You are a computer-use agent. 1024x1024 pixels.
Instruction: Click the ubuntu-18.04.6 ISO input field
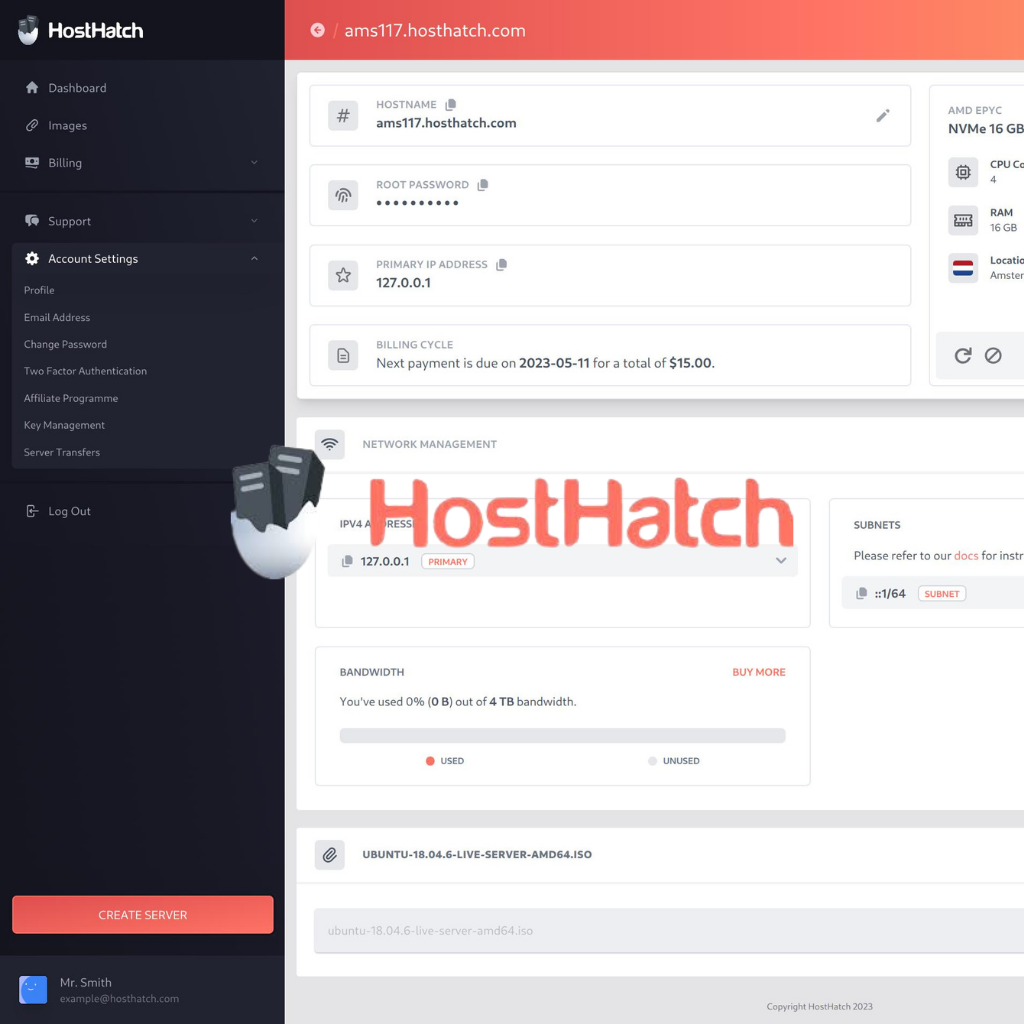click(x=669, y=931)
